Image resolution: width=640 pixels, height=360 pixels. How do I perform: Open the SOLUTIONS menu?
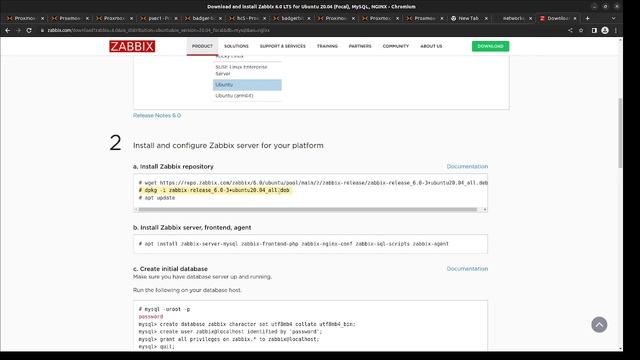(236, 46)
